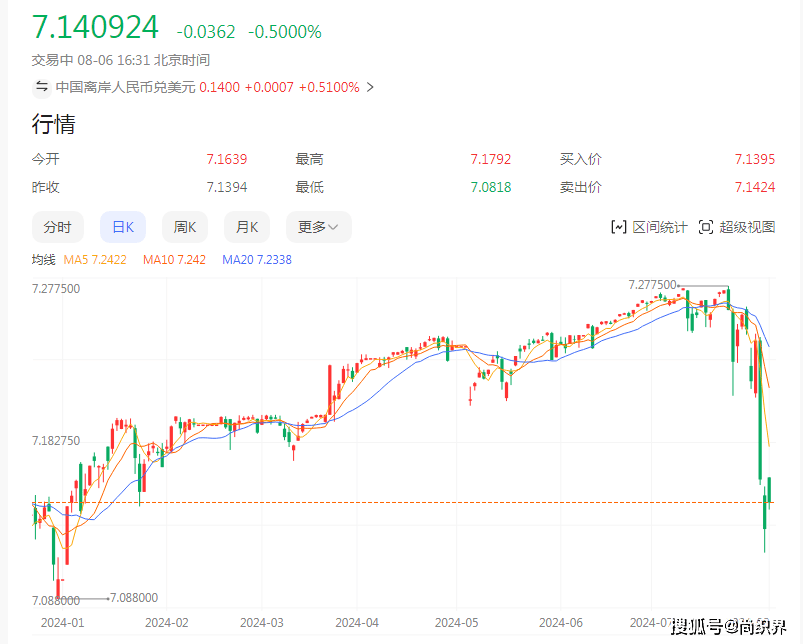Click the top y-axis label 7.277500
This screenshot has width=803, height=644.
click(x=56, y=289)
